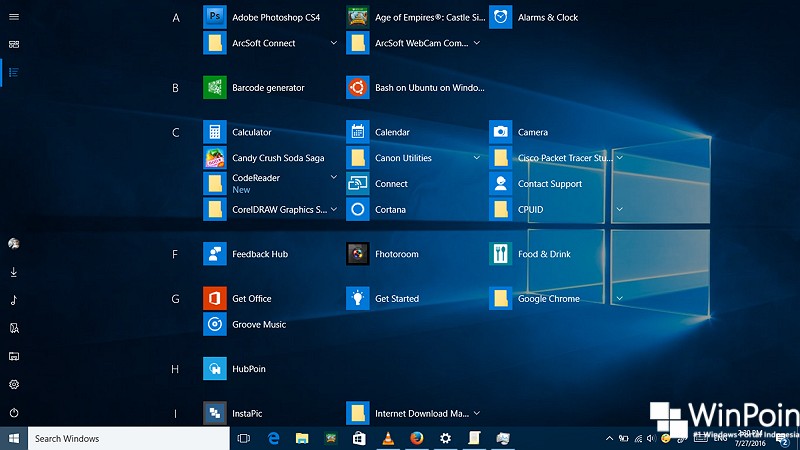This screenshot has width=800, height=450.
Task: Click the letter G group header
Action: pyautogui.click(x=176, y=299)
